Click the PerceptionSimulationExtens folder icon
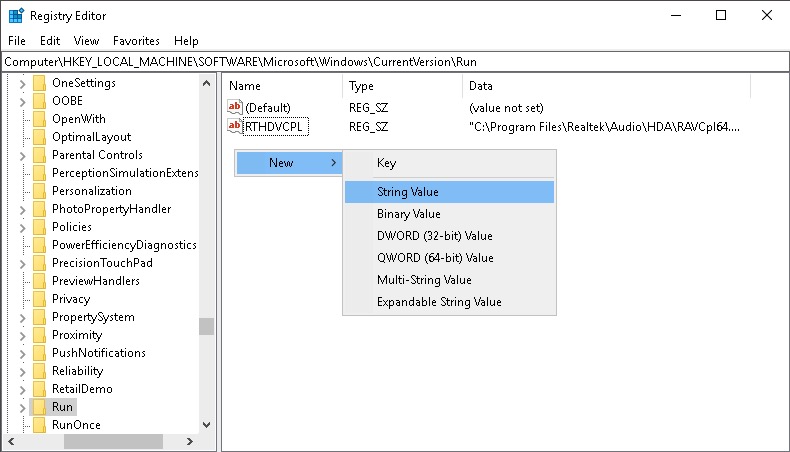790x452 pixels. coord(39,173)
